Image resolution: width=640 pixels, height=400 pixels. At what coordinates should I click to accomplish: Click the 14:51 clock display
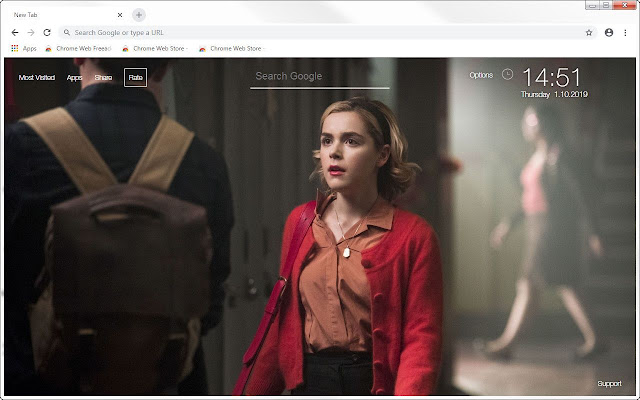[x=551, y=78]
